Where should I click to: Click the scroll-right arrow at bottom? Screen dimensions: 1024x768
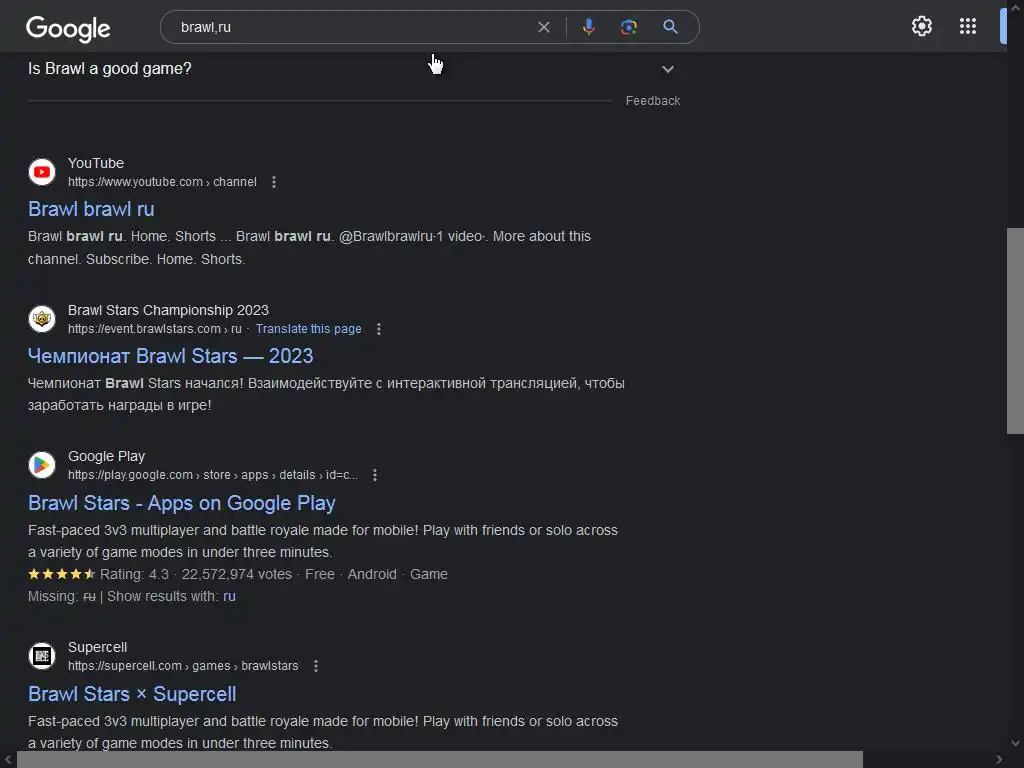[999, 760]
